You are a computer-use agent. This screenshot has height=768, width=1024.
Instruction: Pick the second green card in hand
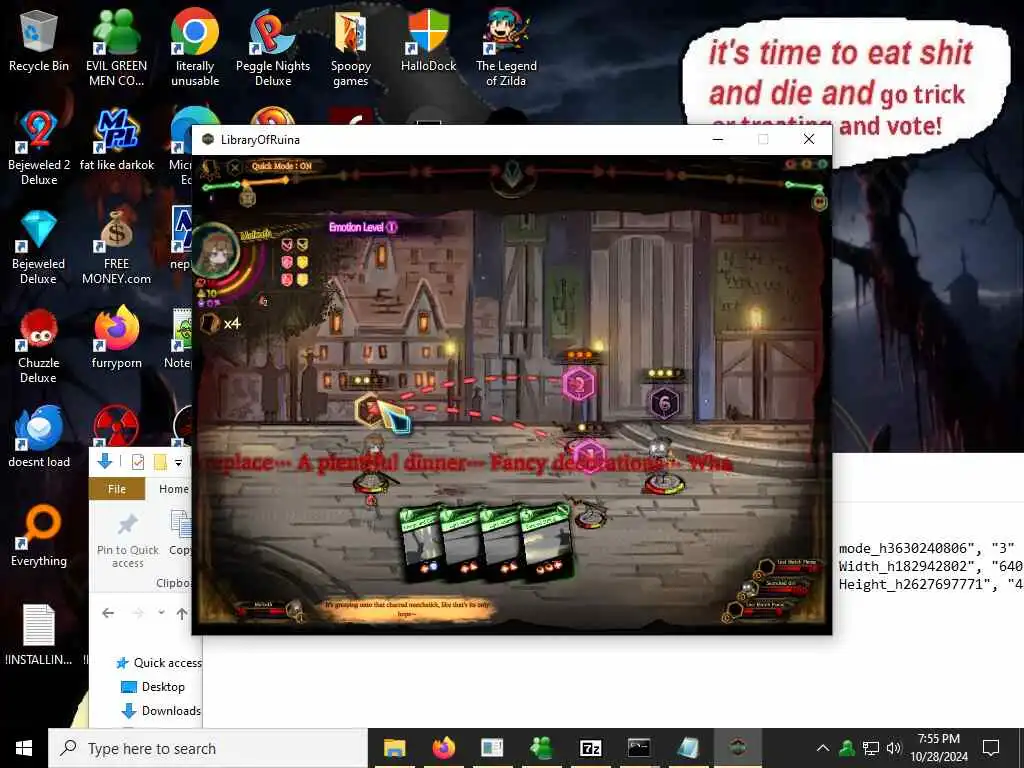tap(463, 544)
